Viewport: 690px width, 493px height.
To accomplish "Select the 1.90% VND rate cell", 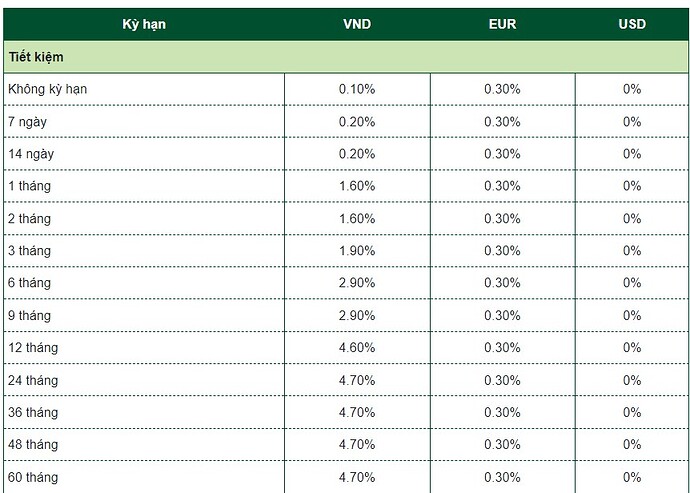I will [357, 251].
